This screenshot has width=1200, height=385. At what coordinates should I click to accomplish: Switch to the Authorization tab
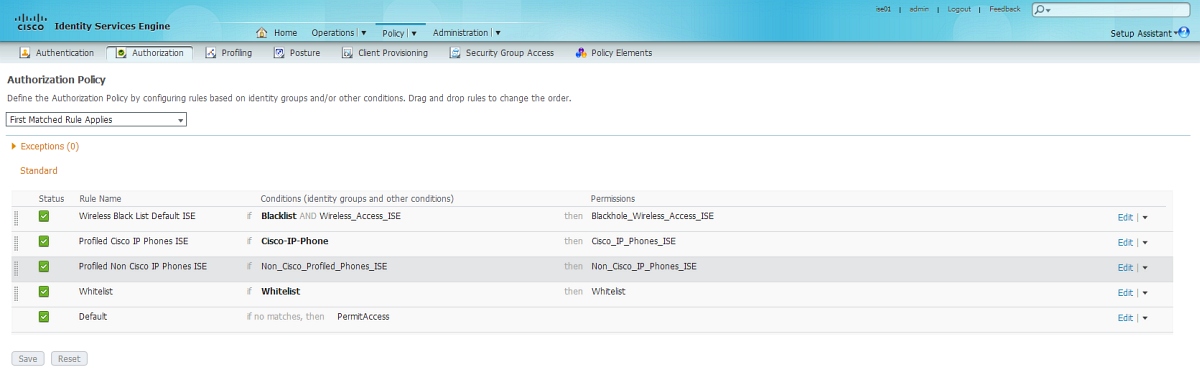point(150,53)
